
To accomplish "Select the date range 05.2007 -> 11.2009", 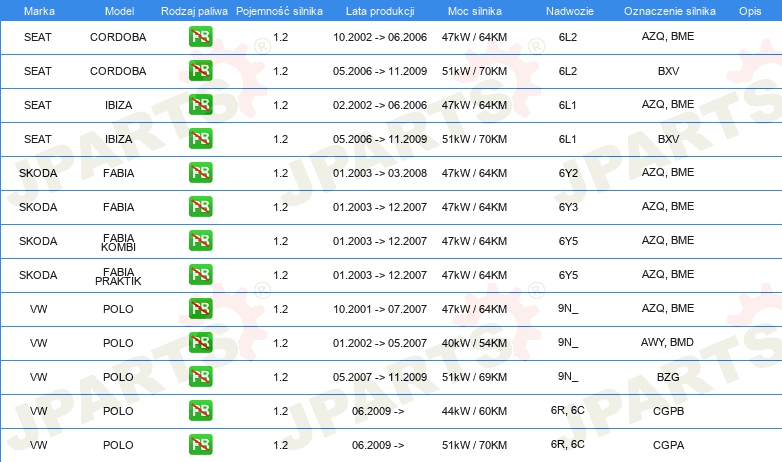I will [x=380, y=377].
